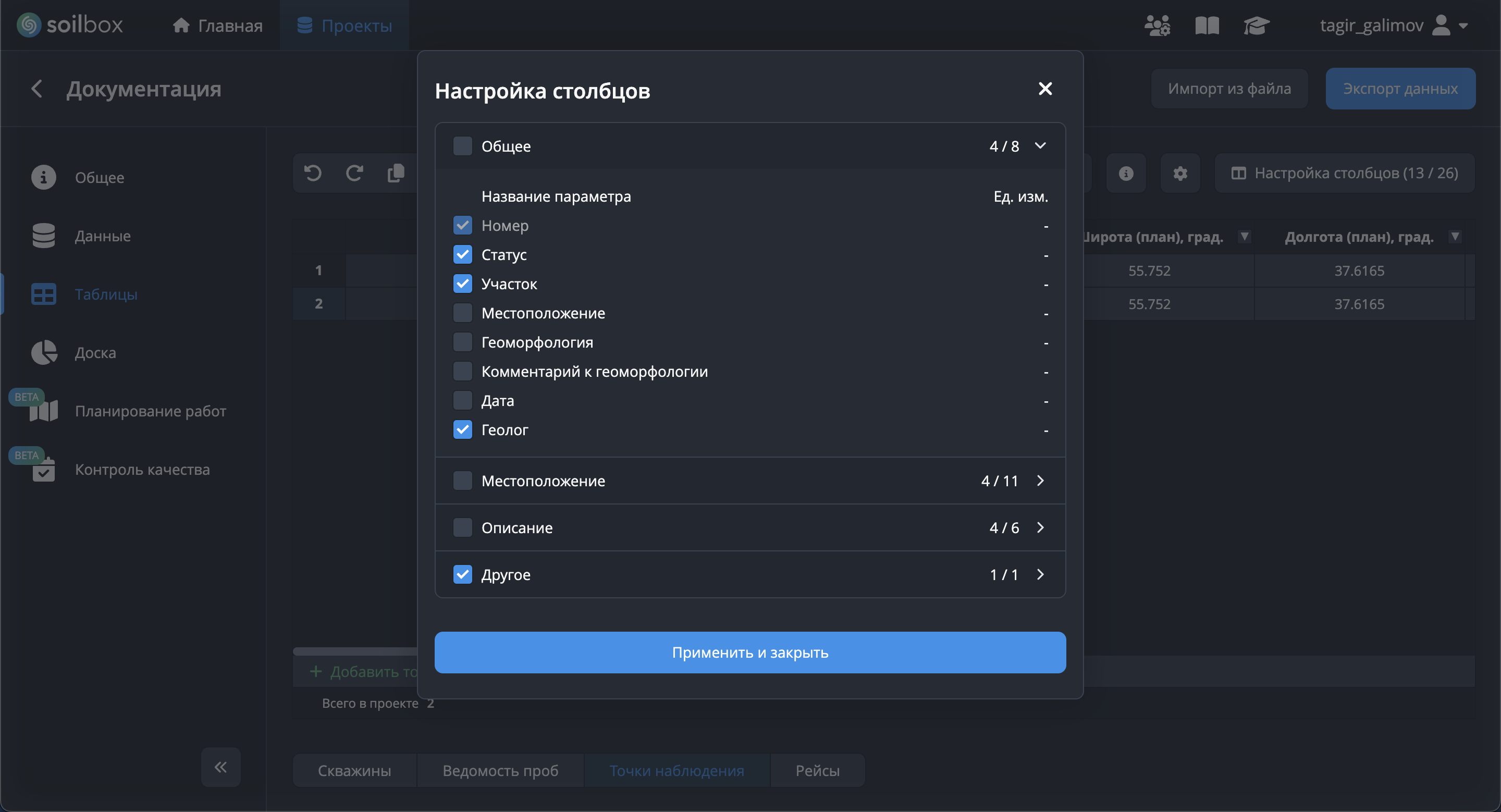The height and width of the screenshot is (812, 1501).
Task: Open the Рейсы tab
Action: (x=817, y=771)
